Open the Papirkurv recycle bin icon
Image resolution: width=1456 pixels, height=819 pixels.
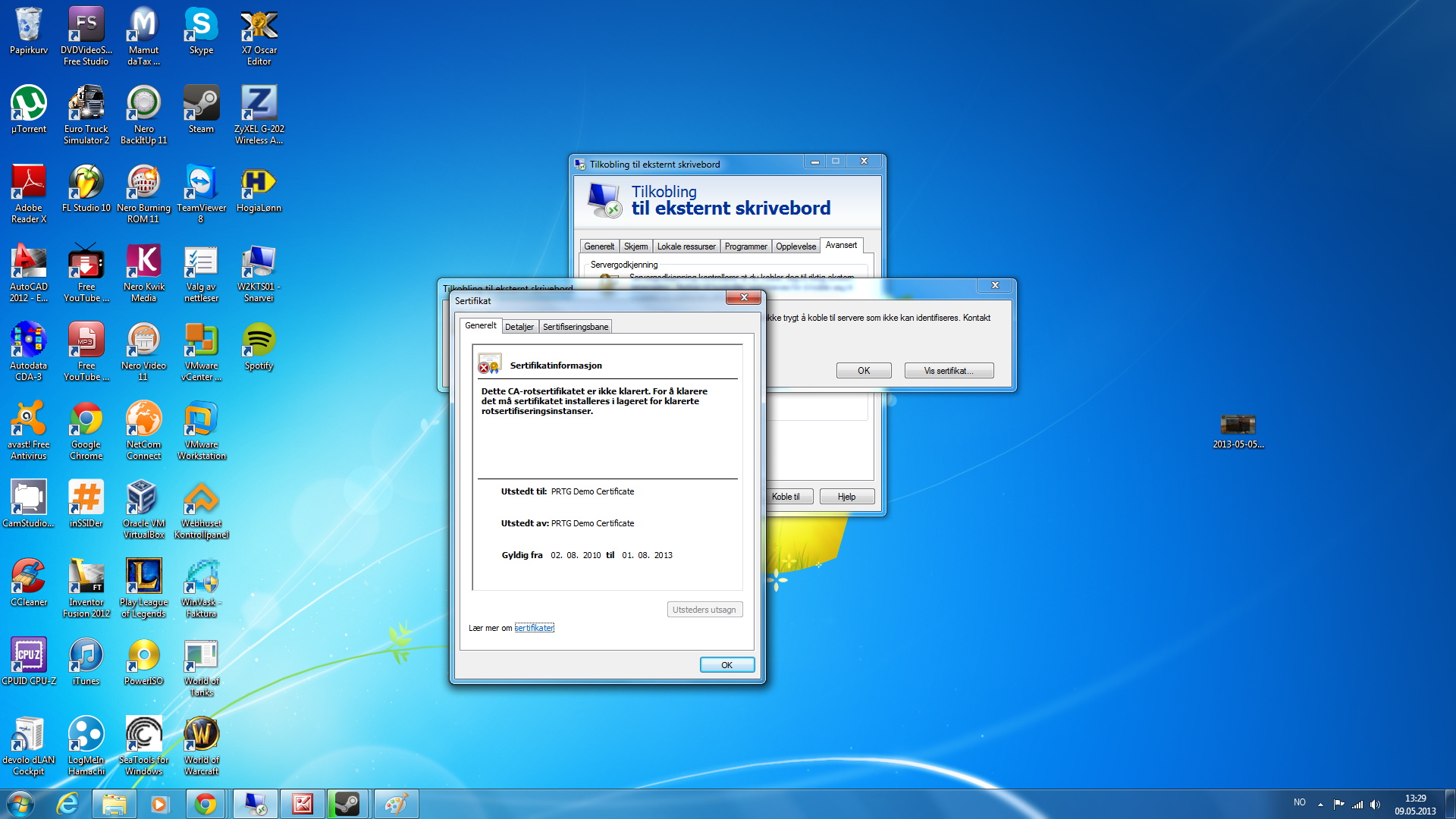[x=29, y=31]
